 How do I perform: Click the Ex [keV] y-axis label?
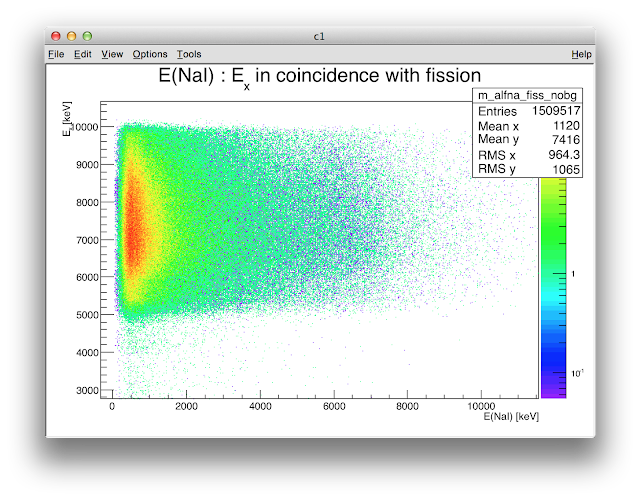tap(67, 119)
